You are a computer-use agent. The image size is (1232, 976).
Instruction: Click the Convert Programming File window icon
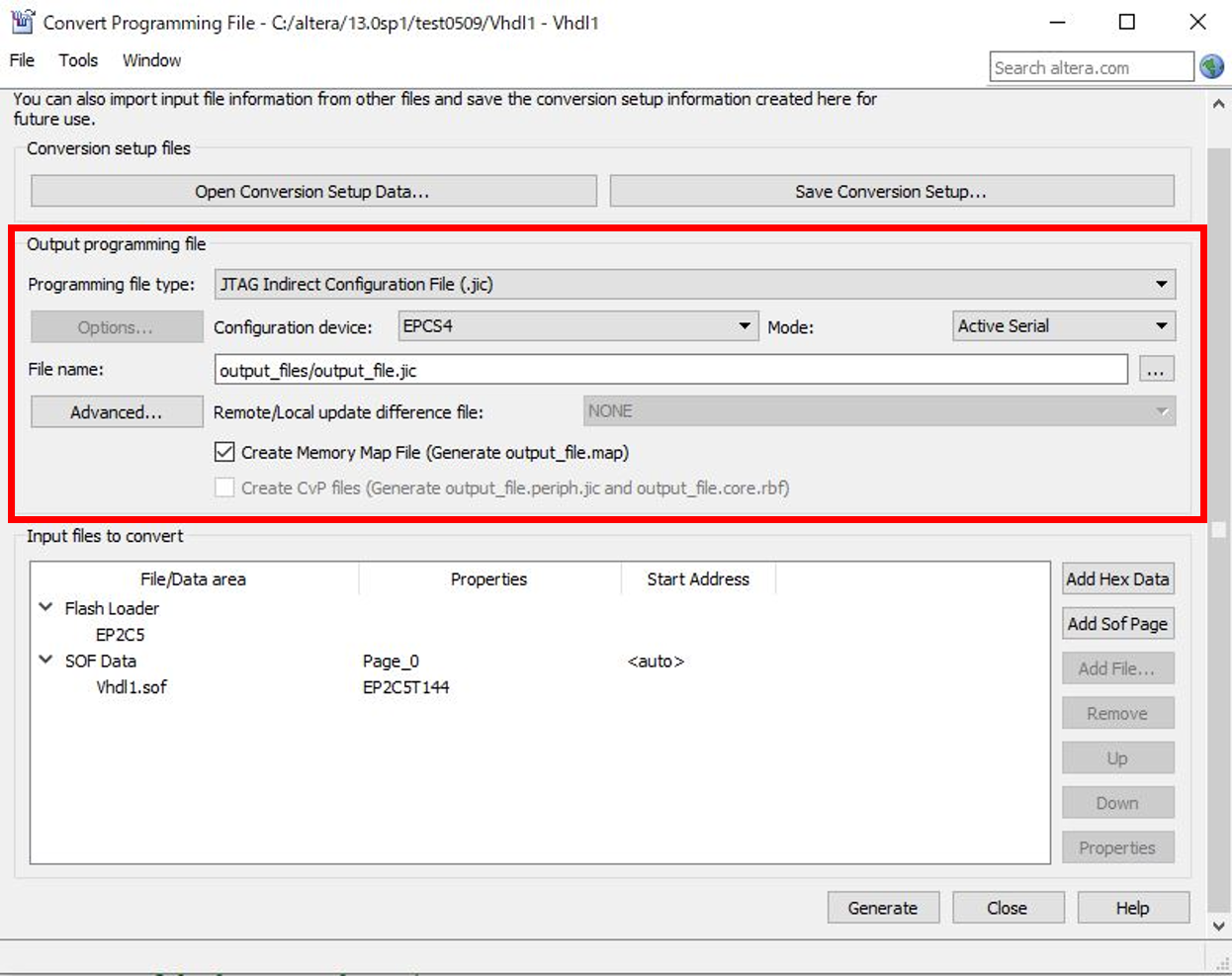click(22, 21)
